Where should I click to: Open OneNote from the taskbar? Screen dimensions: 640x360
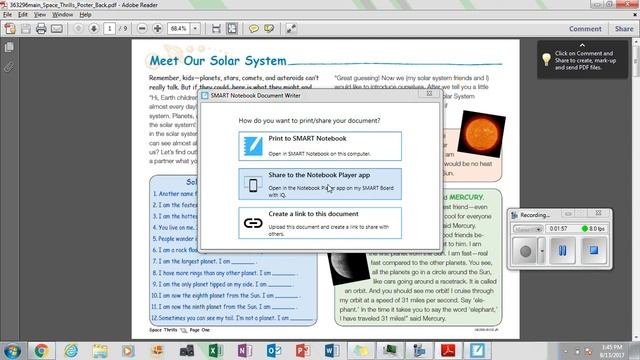244,351
